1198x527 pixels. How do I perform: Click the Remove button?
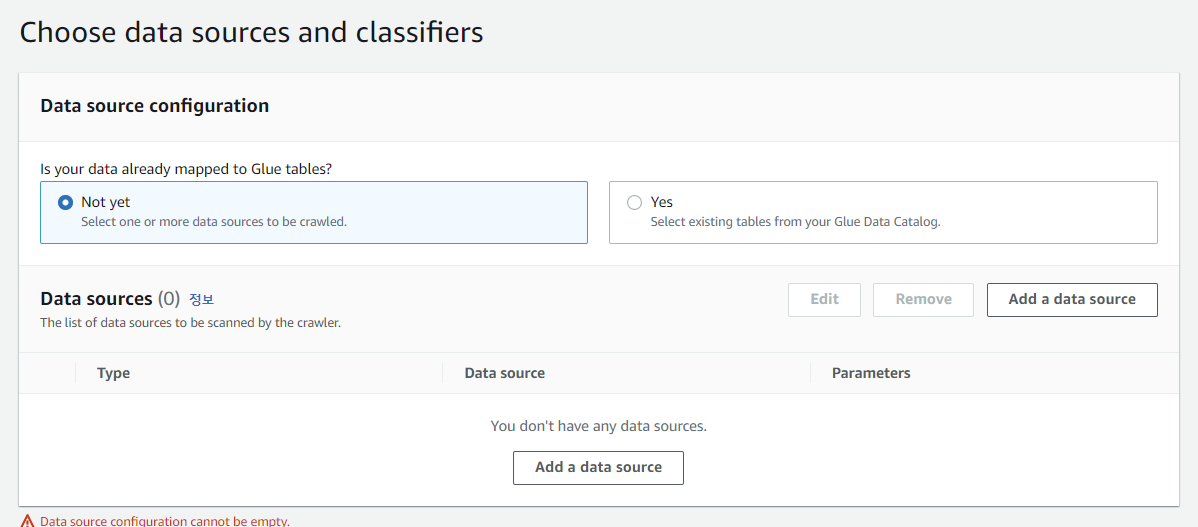924,299
